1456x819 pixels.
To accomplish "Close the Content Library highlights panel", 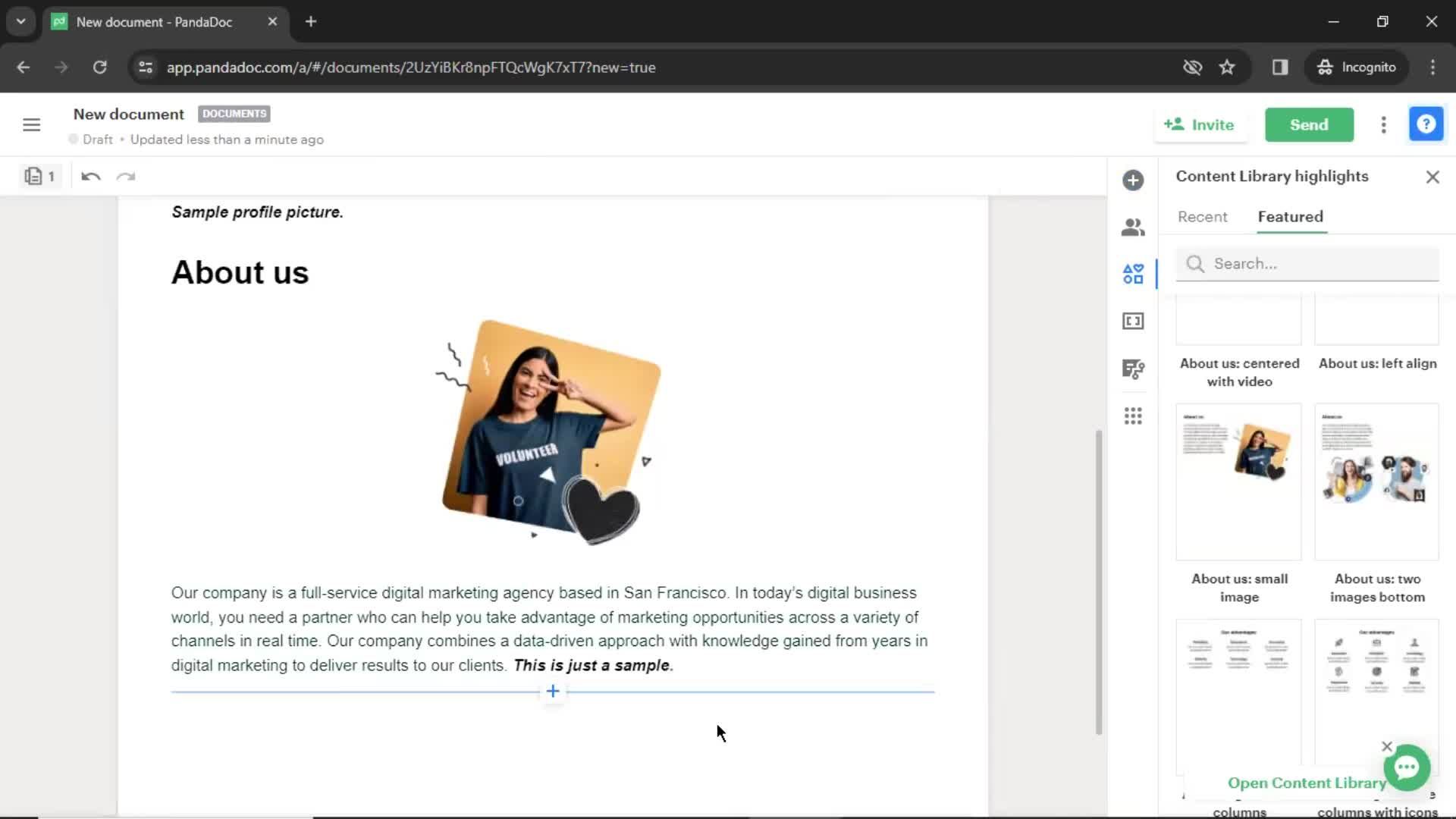I will pyautogui.click(x=1432, y=177).
